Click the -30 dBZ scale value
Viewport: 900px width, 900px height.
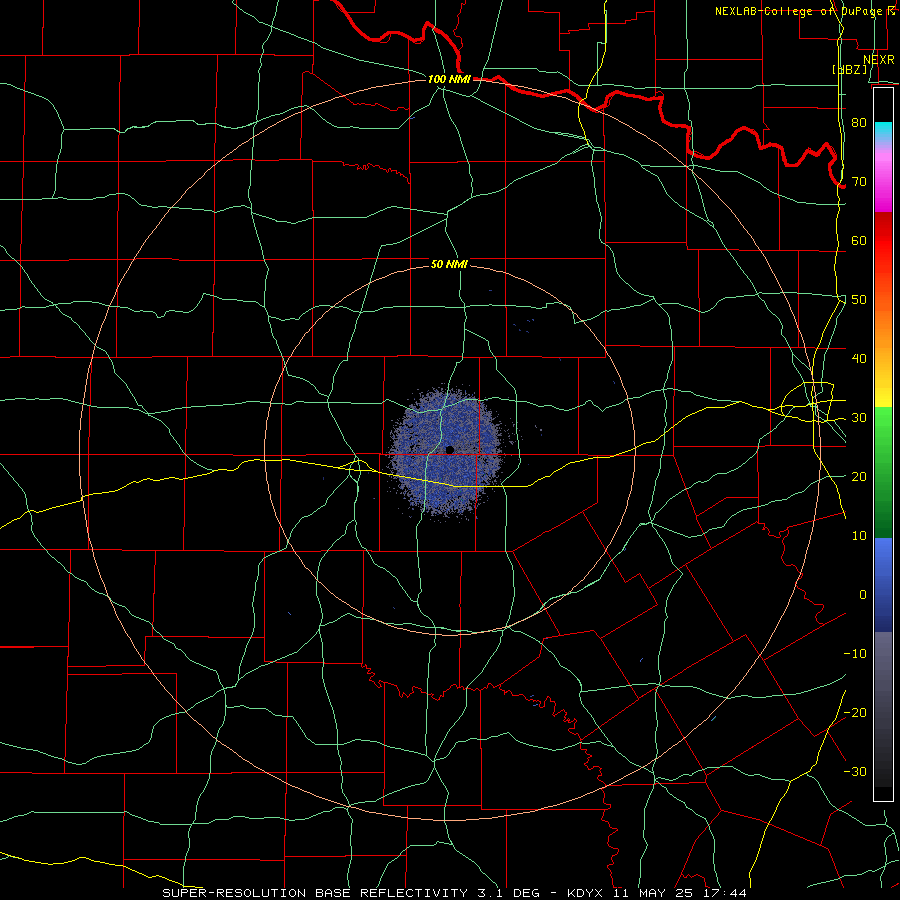tap(855, 771)
